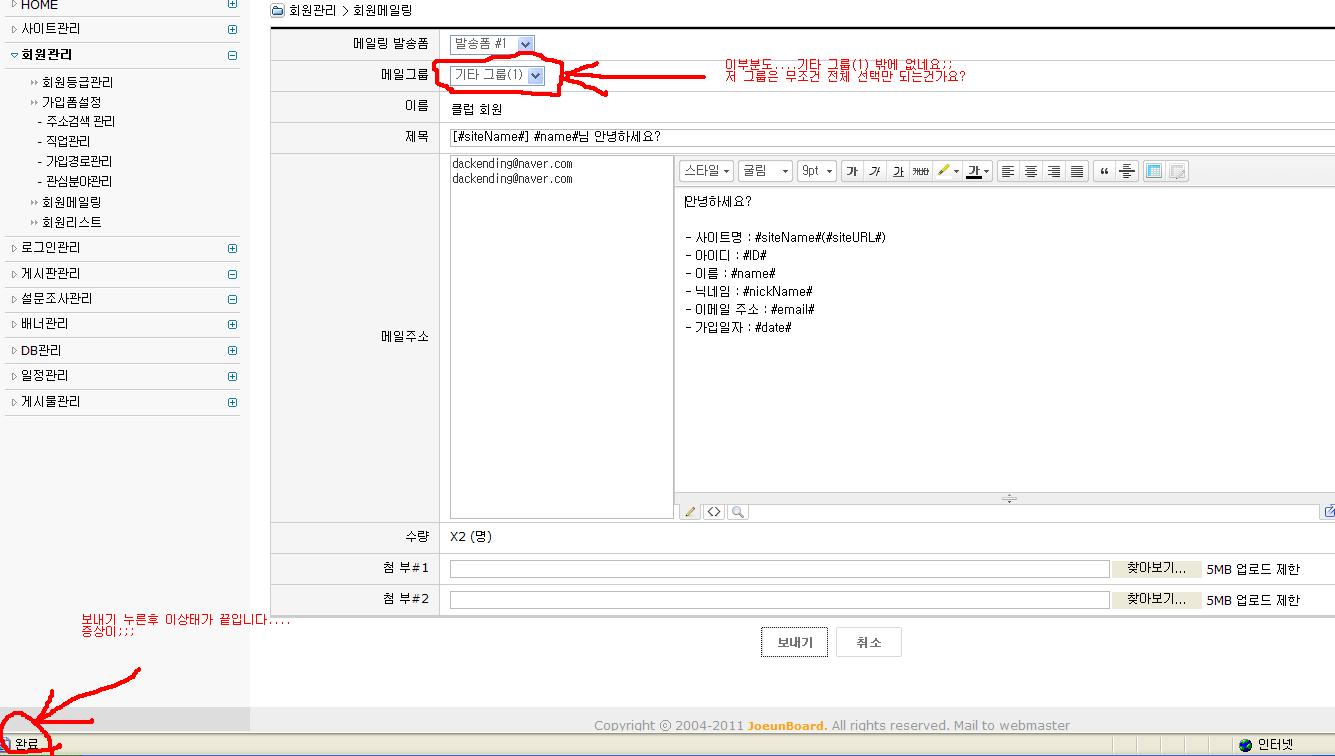Expand the 로그인관리 menu section
The image size is (1335, 756).
coord(232,248)
